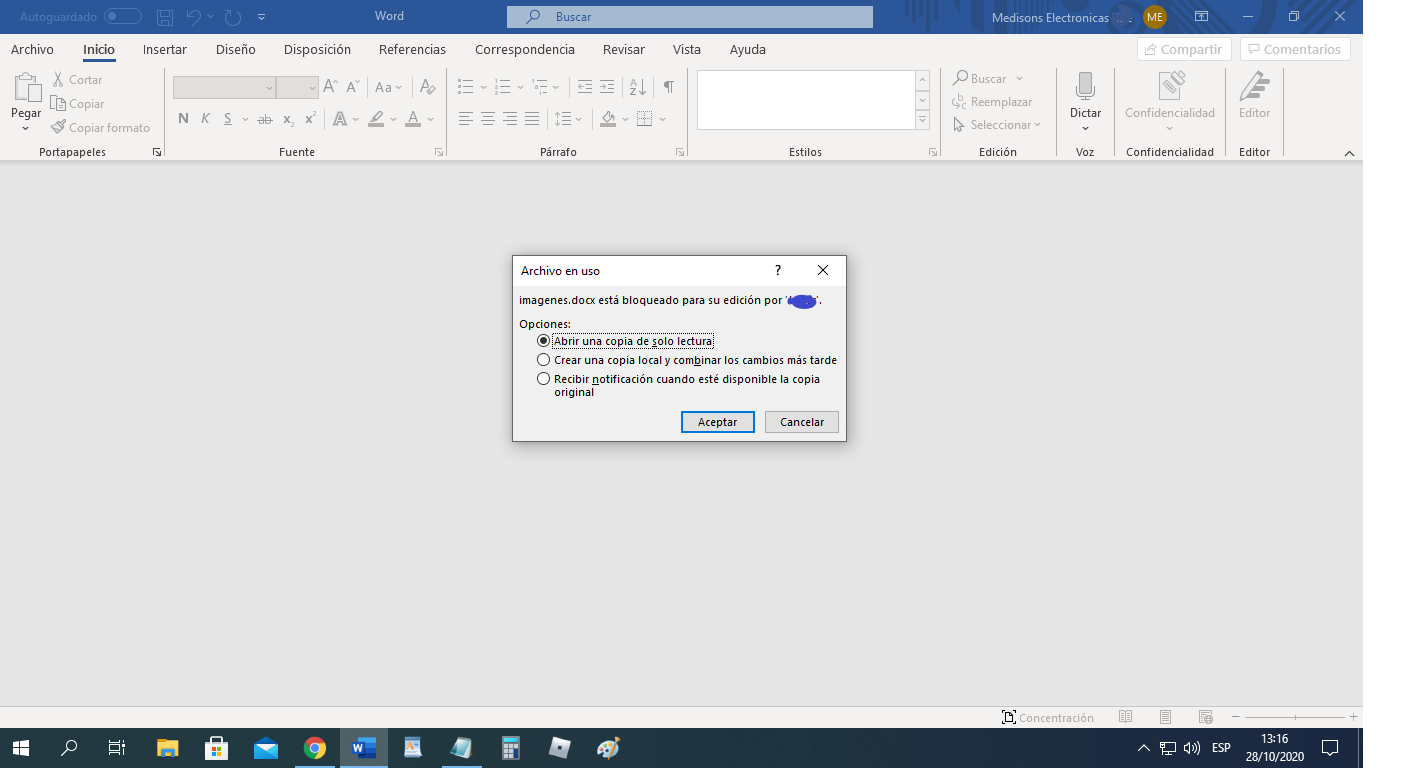Click the Cortar scissors button
The image size is (1408, 768).
(x=78, y=79)
